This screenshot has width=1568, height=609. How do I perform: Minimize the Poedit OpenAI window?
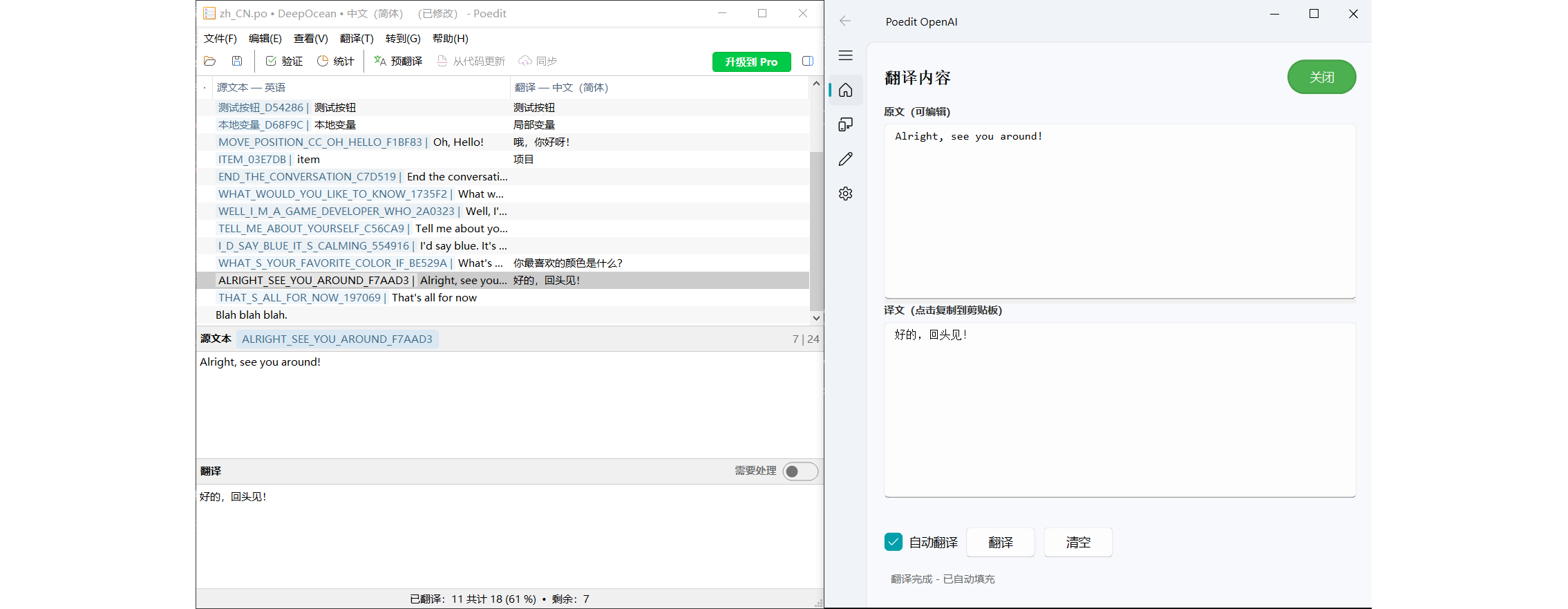point(1274,14)
